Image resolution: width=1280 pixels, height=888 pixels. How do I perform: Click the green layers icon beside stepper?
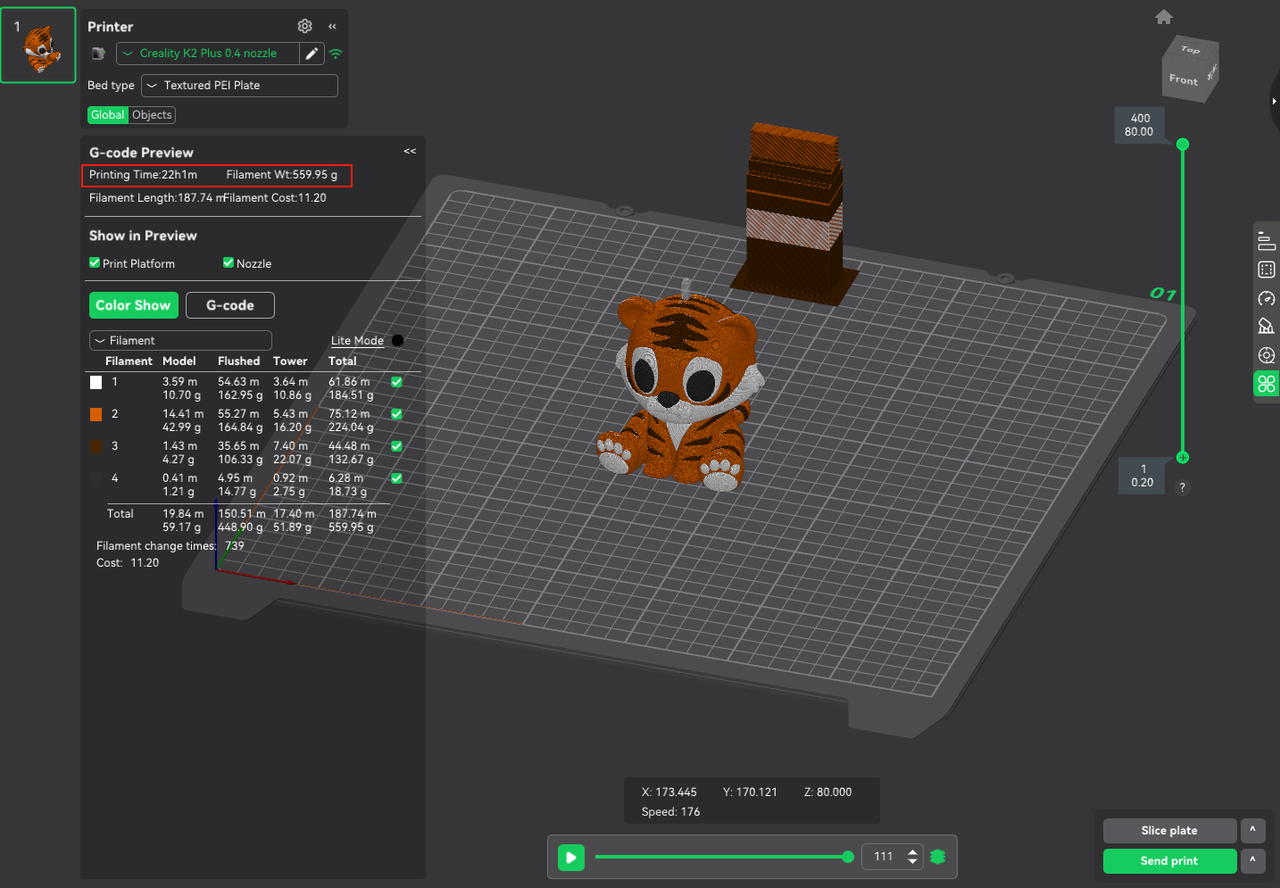coord(937,857)
